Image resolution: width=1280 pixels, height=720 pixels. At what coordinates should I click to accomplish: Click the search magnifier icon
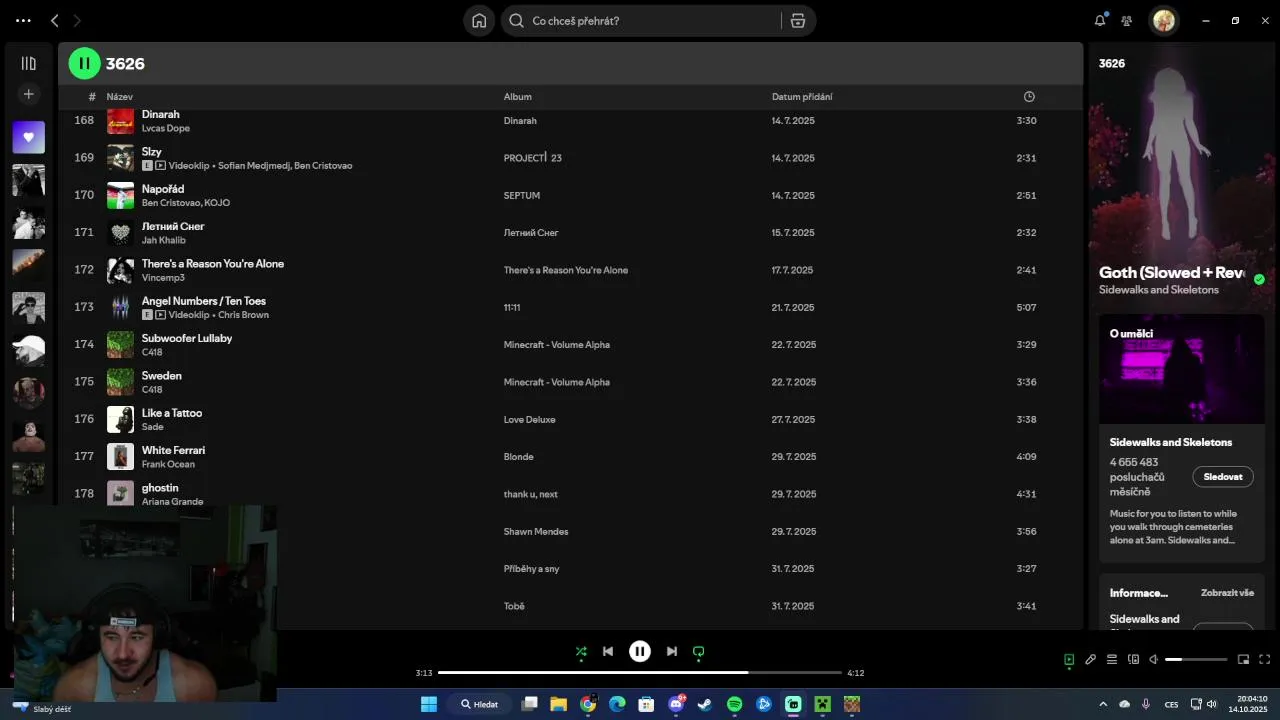[x=516, y=21]
